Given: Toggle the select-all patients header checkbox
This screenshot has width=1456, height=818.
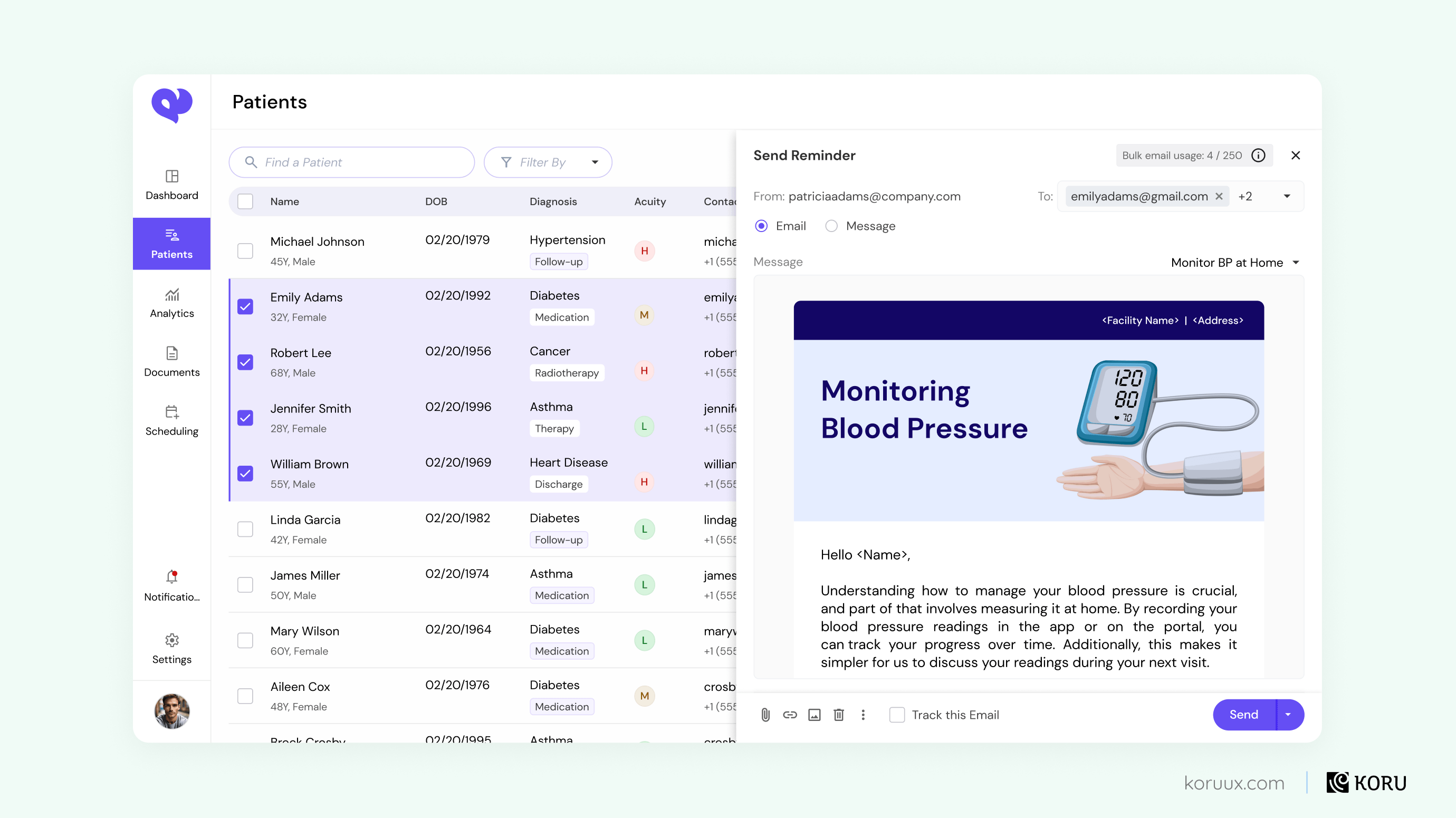Looking at the screenshot, I should [245, 201].
